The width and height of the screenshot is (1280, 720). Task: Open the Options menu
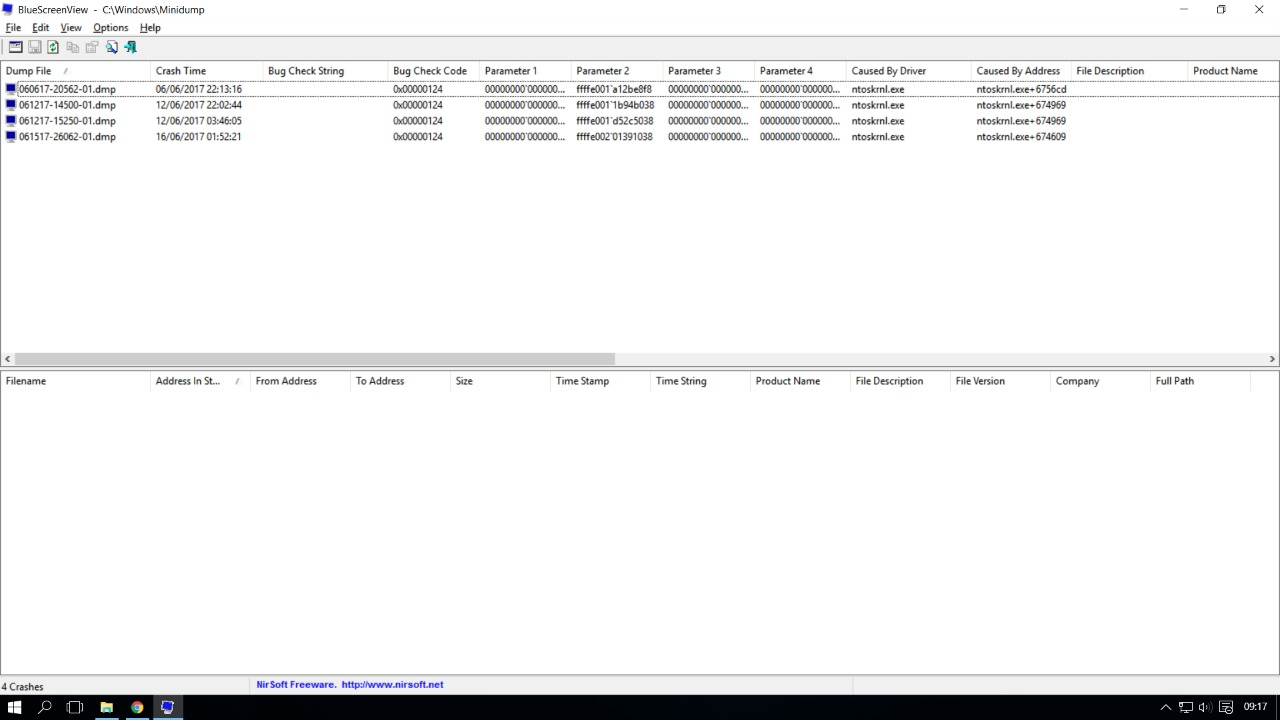[x=111, y=28]
